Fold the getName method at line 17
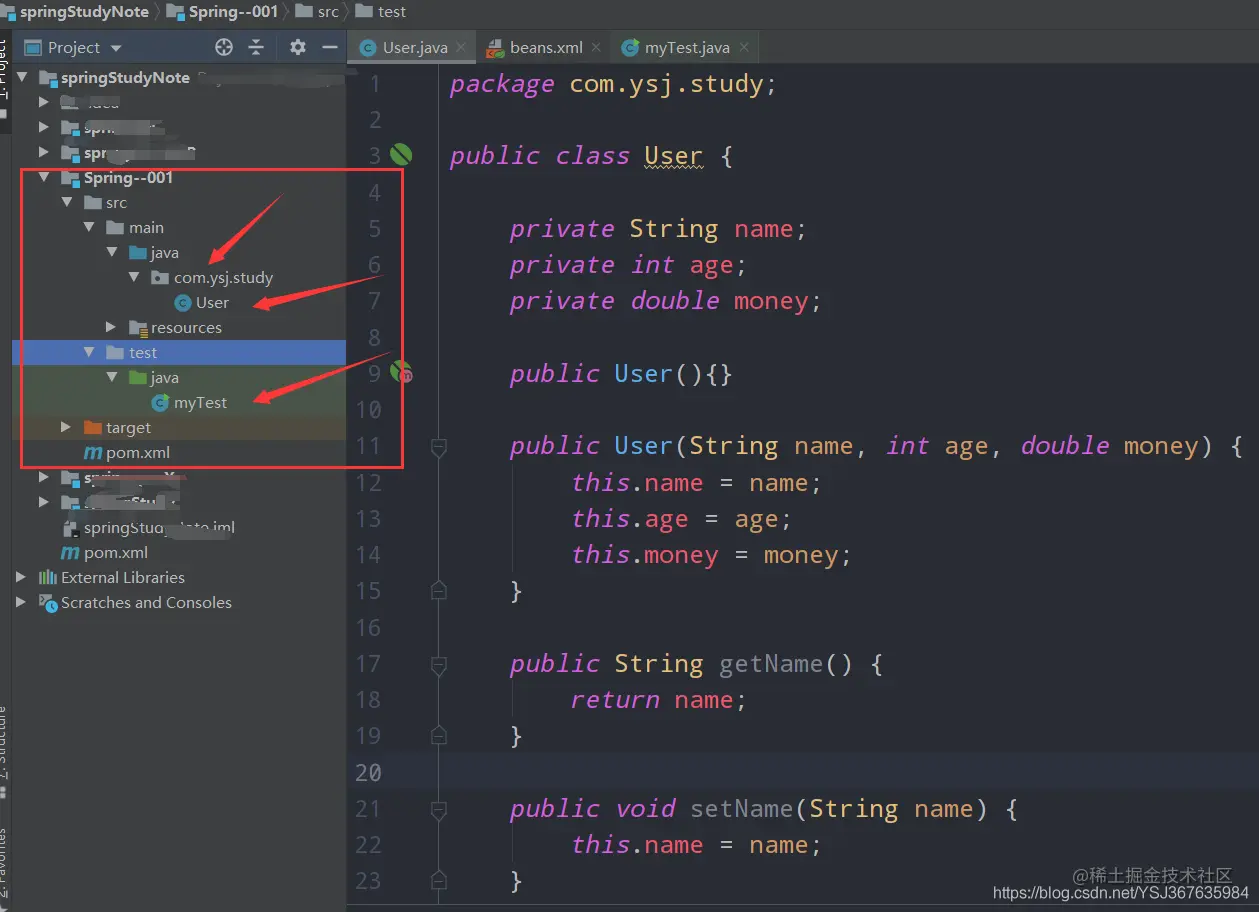The height and width of the screenshot is (912, 1259). click(x=438, y=664)
